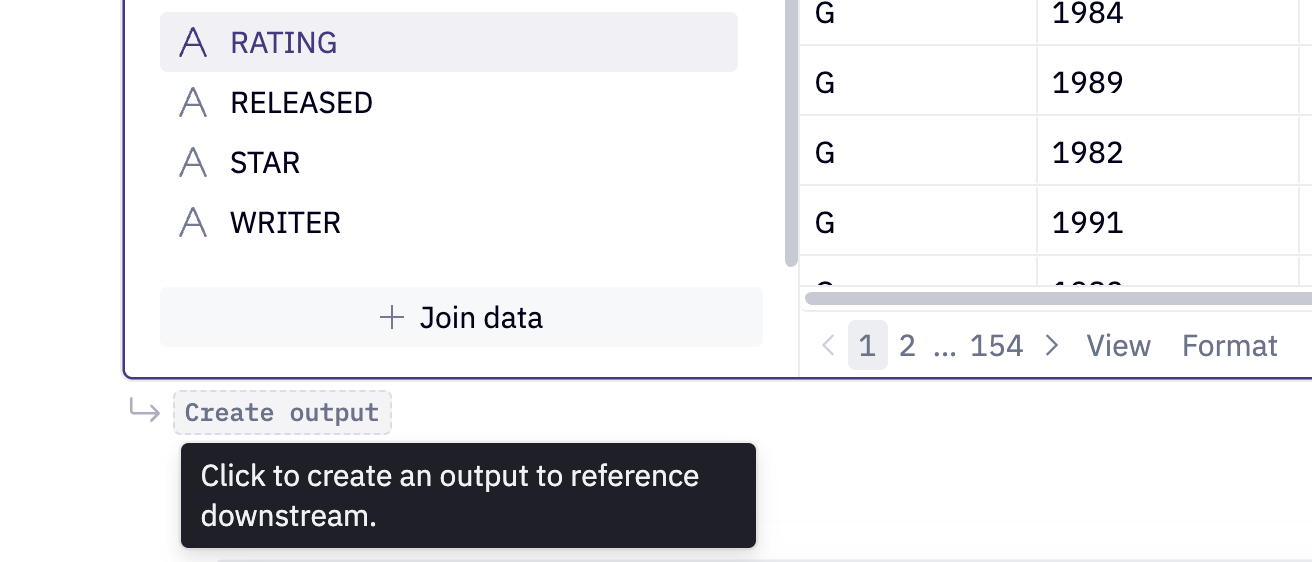Jump to last page 154
This screenshot has height=562, width=1312.
(x=996, y=346)
